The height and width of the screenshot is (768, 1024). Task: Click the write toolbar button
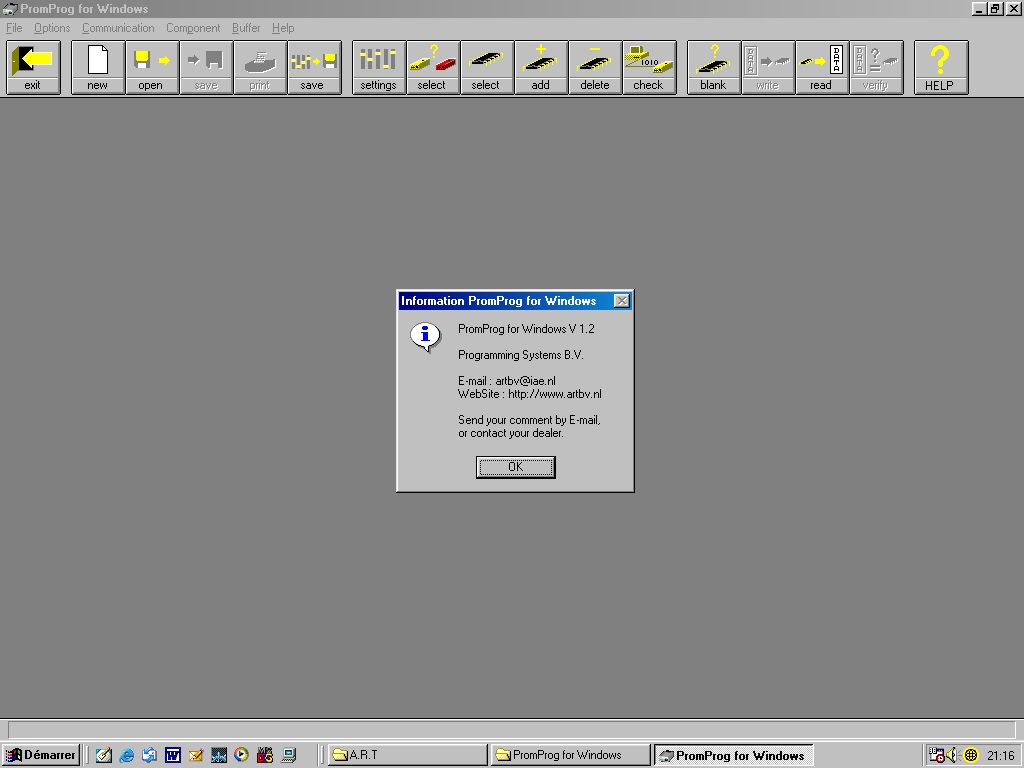coord(768,67)
